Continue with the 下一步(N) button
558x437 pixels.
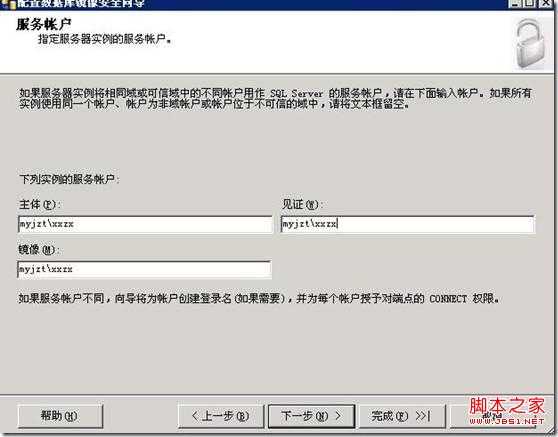(x=311, y=416)
